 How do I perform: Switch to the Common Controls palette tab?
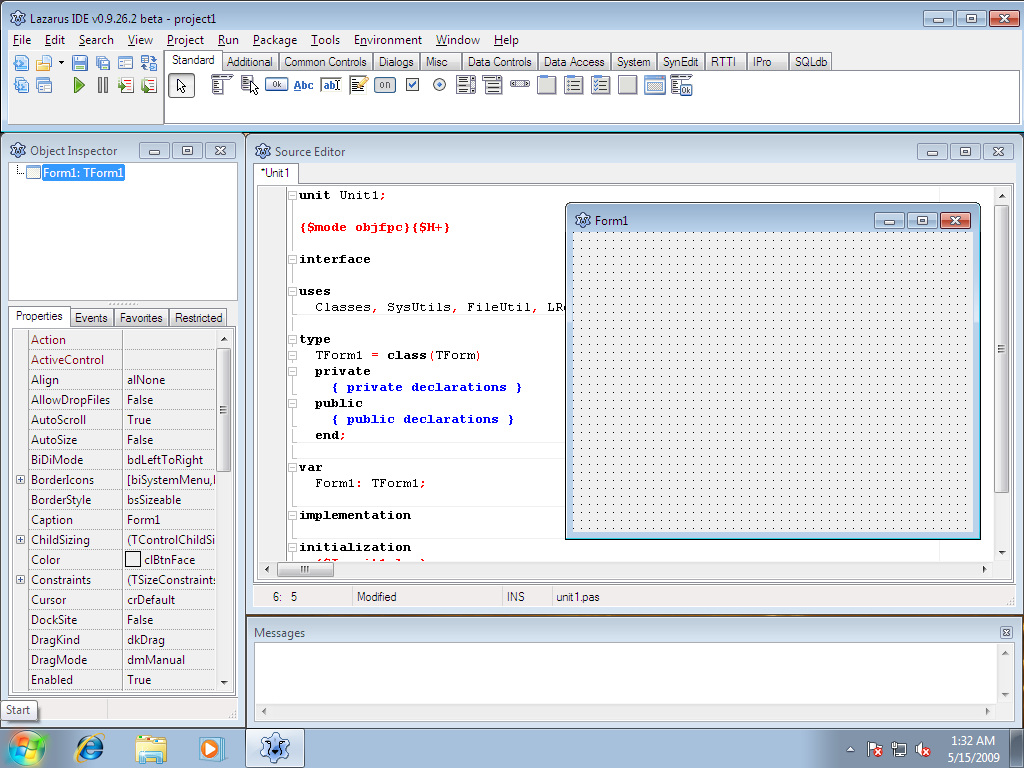325,61
